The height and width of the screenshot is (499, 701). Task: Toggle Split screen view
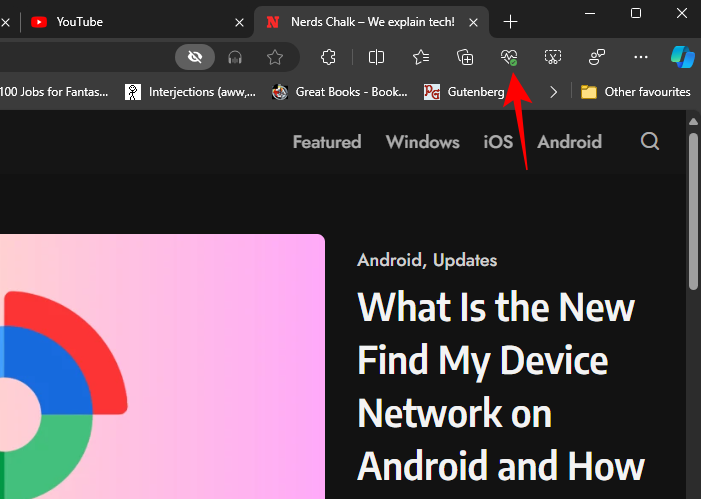coord(376,57)
